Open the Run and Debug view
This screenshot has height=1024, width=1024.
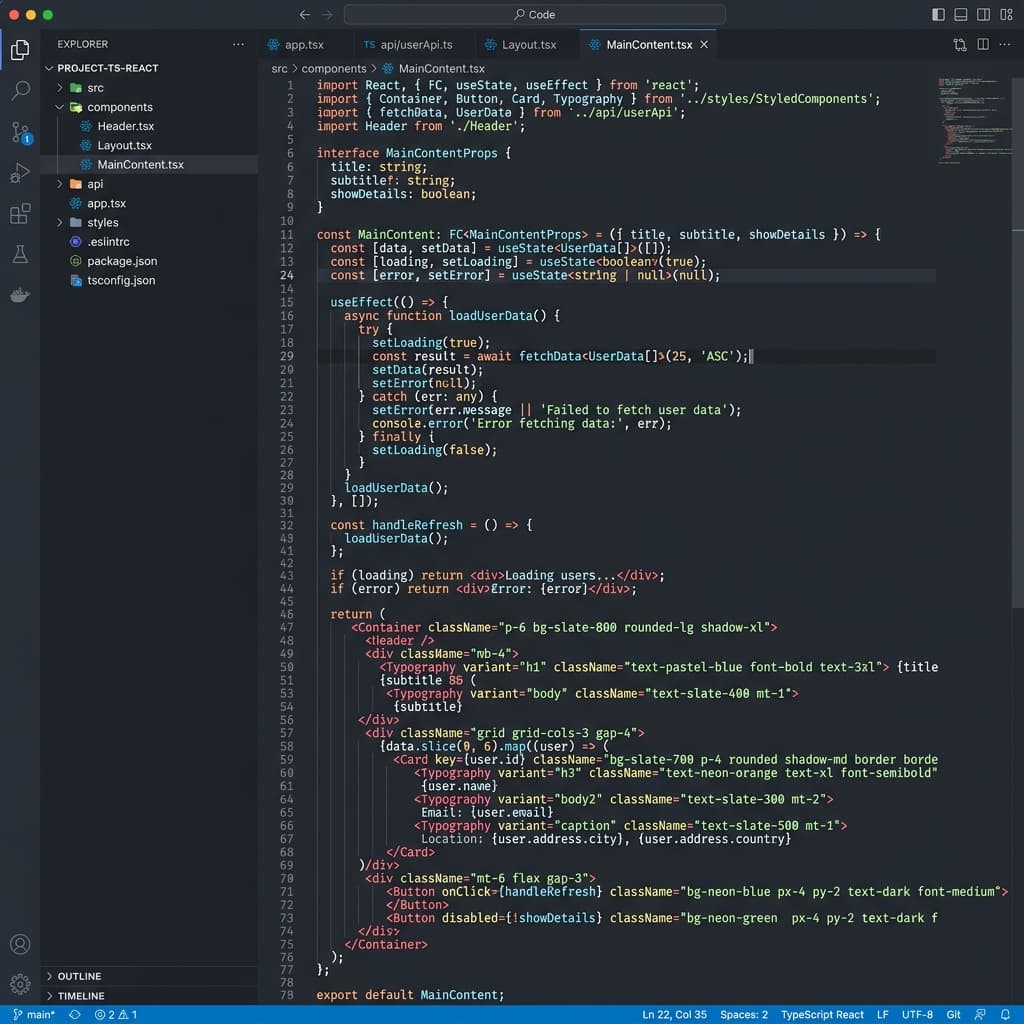click(x=20, y=173)
